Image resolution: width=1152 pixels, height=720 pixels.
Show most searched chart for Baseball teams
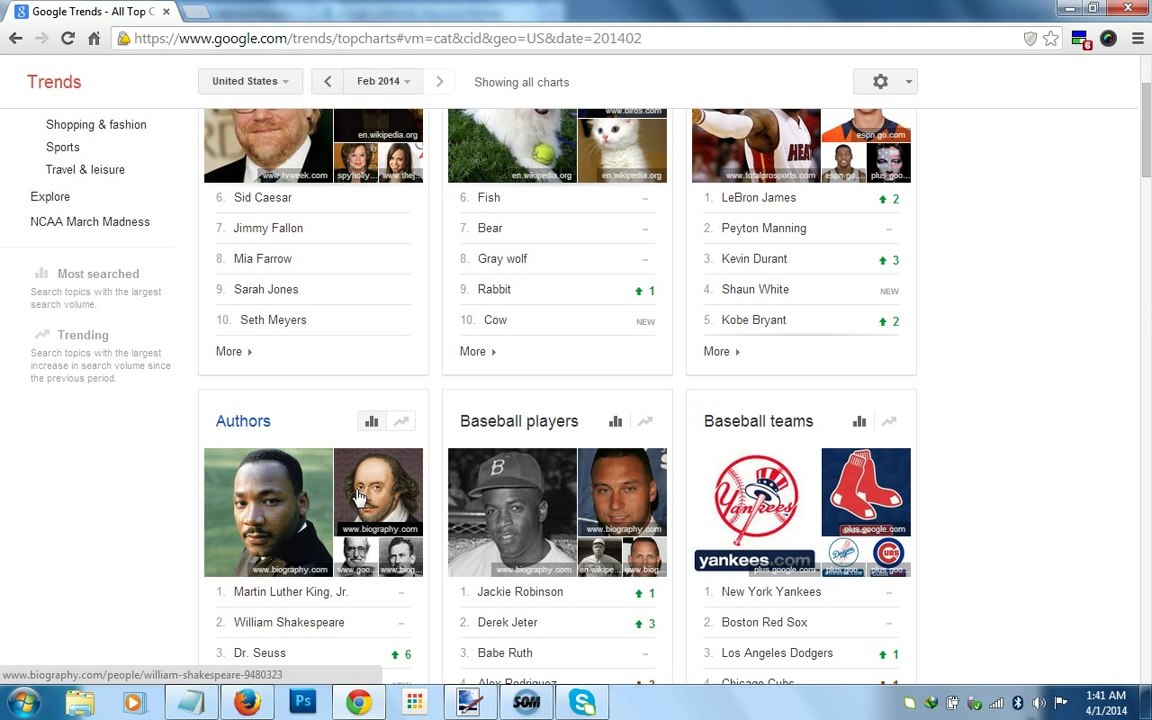[860, 421]
